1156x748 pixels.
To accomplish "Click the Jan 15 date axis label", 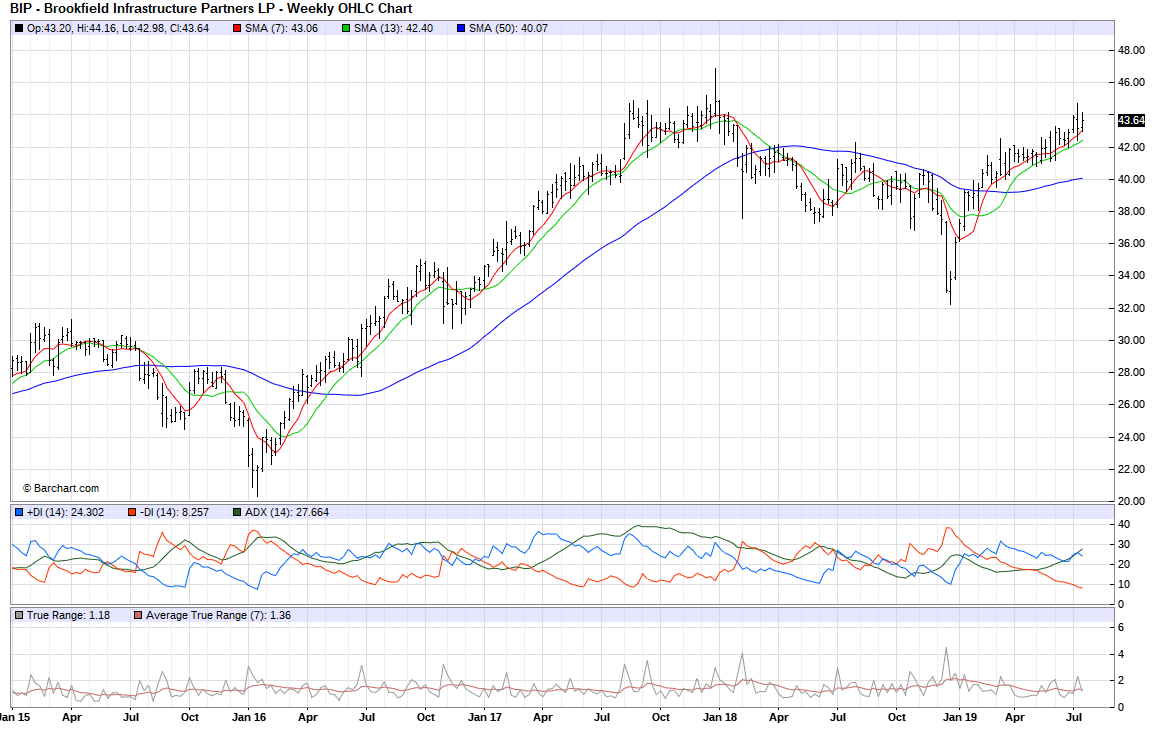I will point(15,717).
